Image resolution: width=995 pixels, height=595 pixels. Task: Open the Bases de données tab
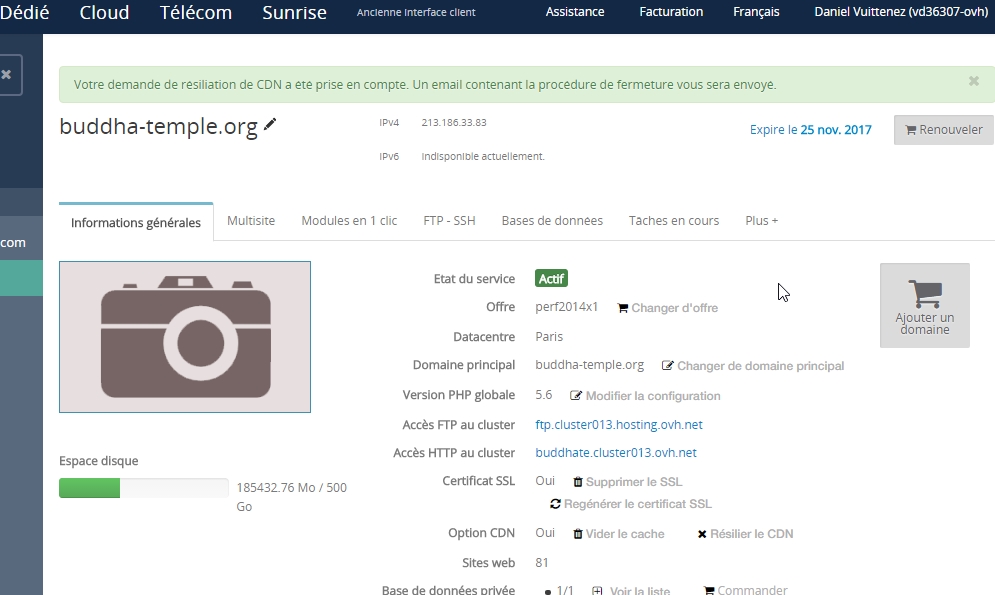(x=552, y=221)
